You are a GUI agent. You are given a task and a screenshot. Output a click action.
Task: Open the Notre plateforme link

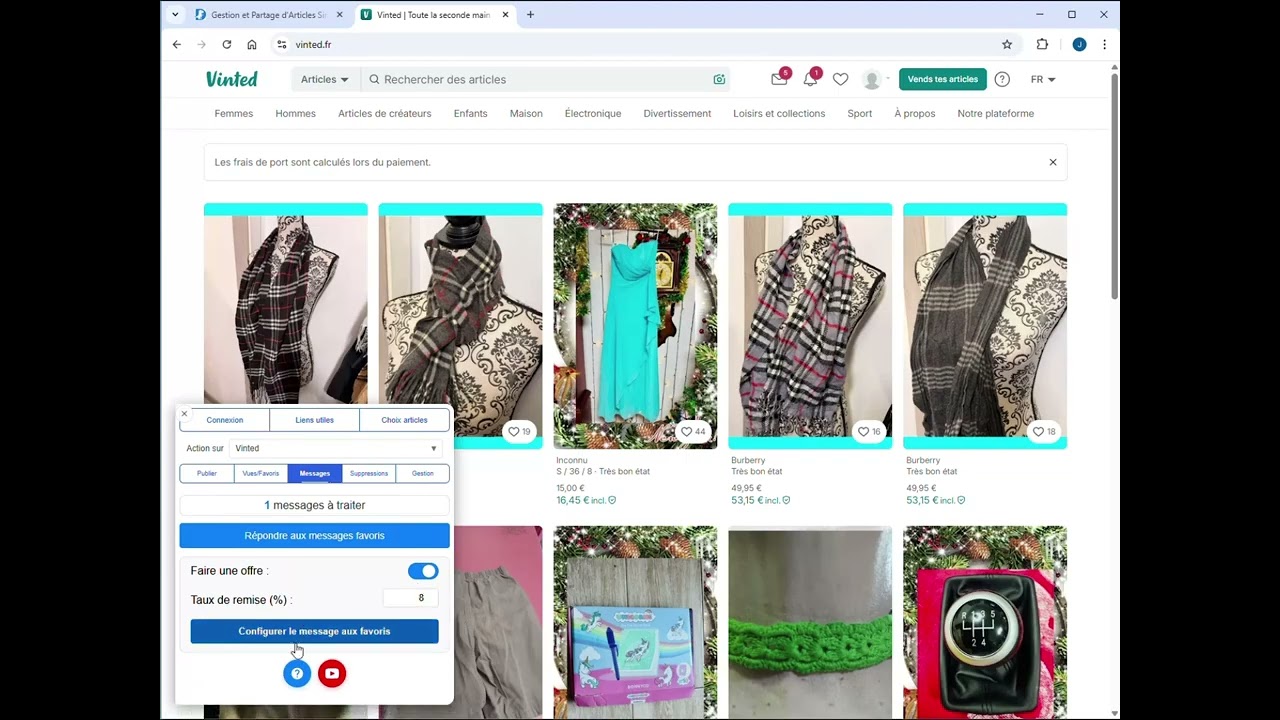click(x=996, y=113)
